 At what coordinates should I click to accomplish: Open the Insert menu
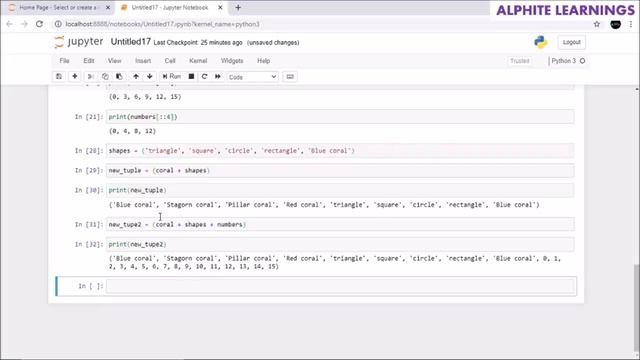[143, 61]
